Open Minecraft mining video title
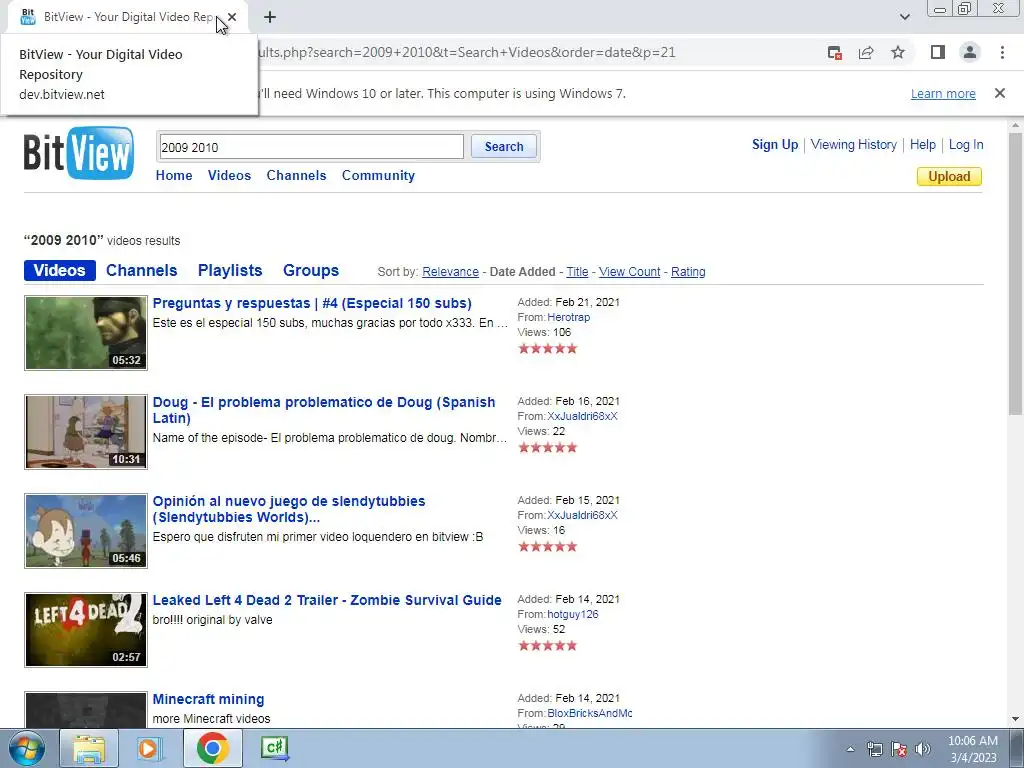This screenshot has height=768, width=1024. (x=208, y=699)
